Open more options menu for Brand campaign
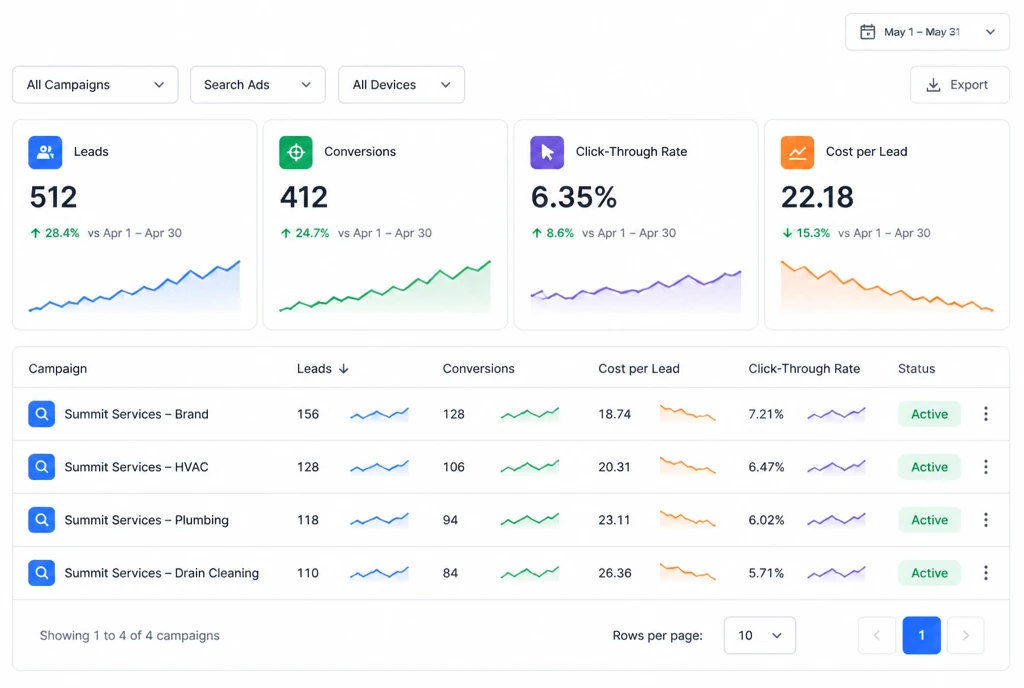This screenshot has height=688, width=1024. pyautogui.click(x=985, y=414)
